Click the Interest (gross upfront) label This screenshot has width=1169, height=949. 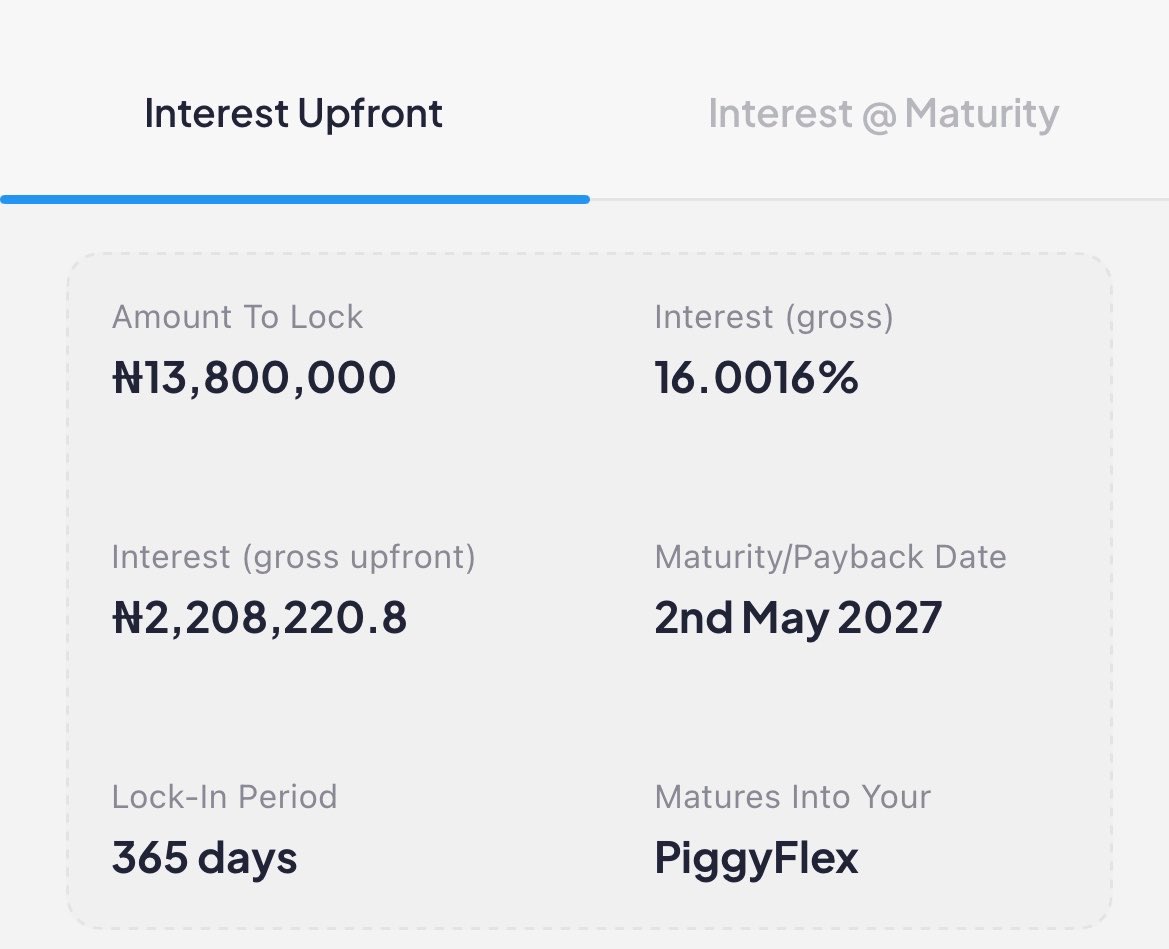coord(294,558)
